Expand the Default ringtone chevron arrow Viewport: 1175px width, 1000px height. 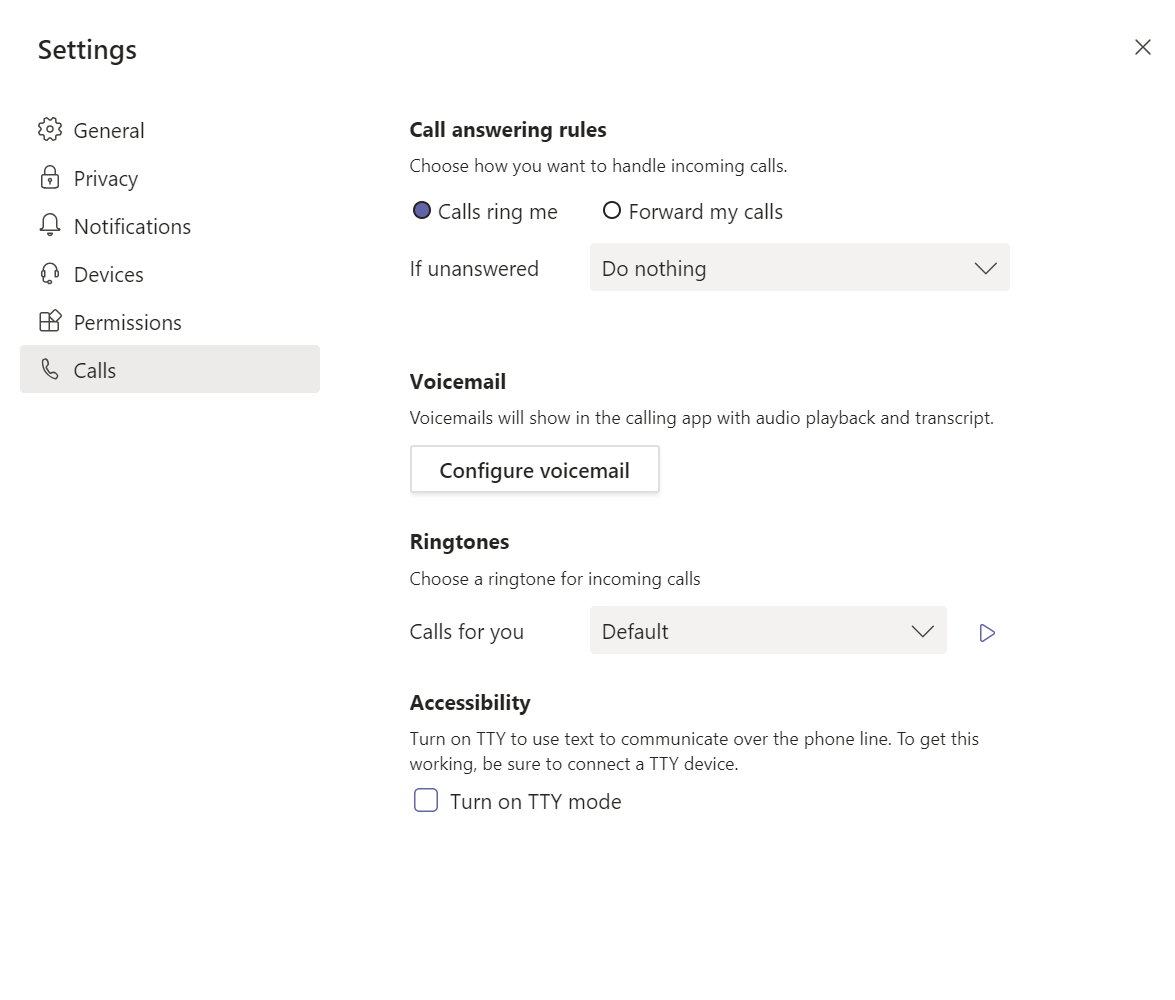[922, 632]
